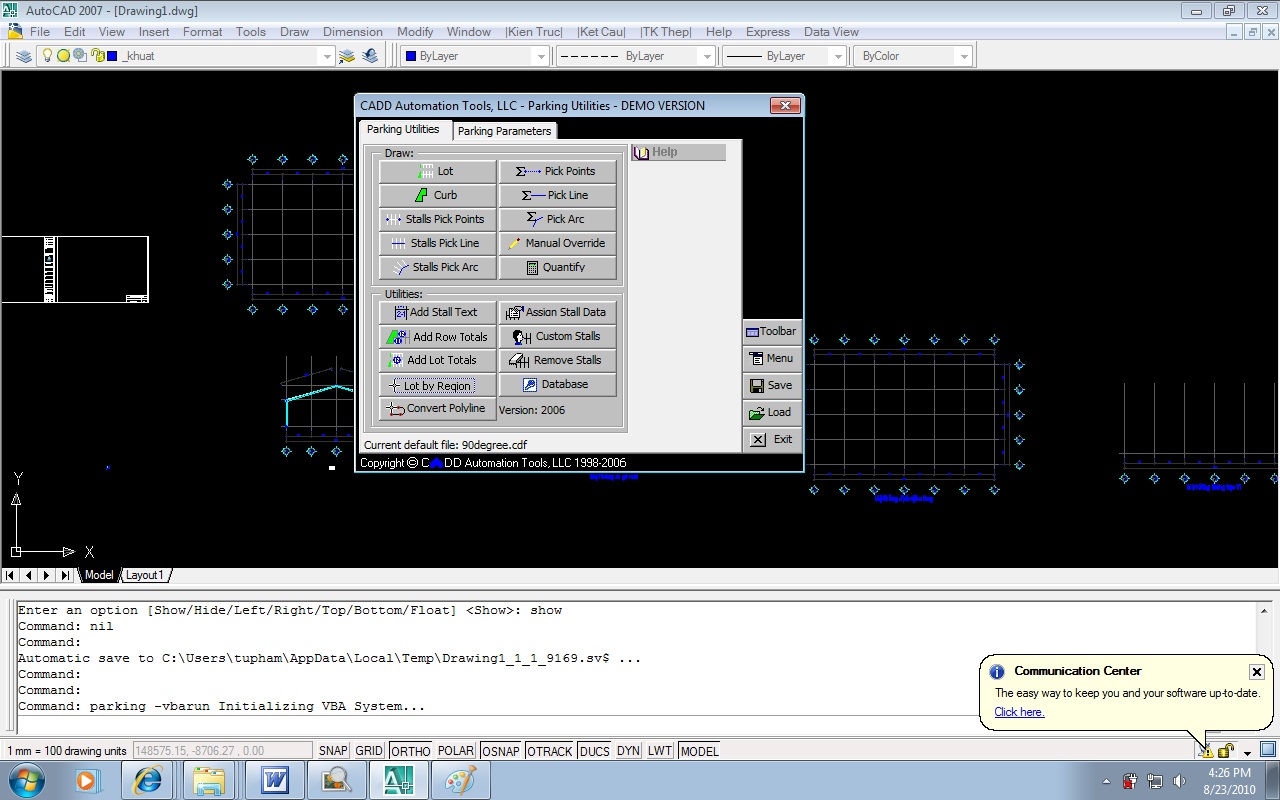1280x800 pixels.
Task: Open the Dimension menu
Action: (x=353, y=32)
